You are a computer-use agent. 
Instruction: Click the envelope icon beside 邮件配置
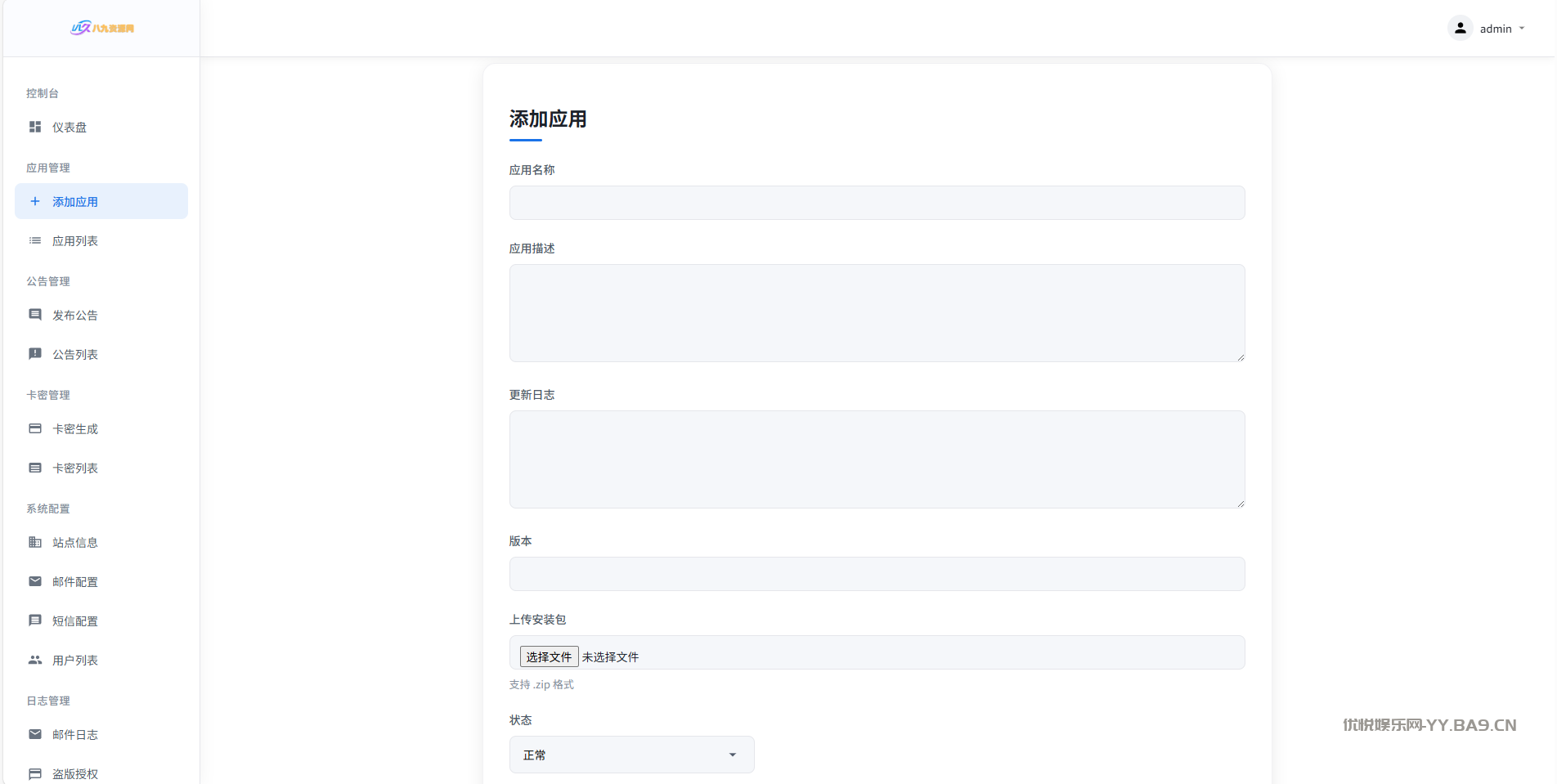35,581
